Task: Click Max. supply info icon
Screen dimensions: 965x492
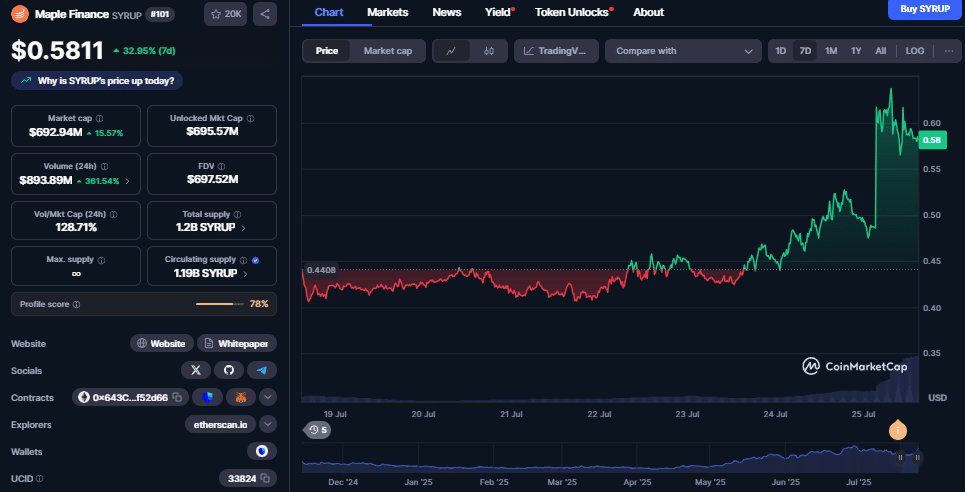Action: tap(101, 260)
